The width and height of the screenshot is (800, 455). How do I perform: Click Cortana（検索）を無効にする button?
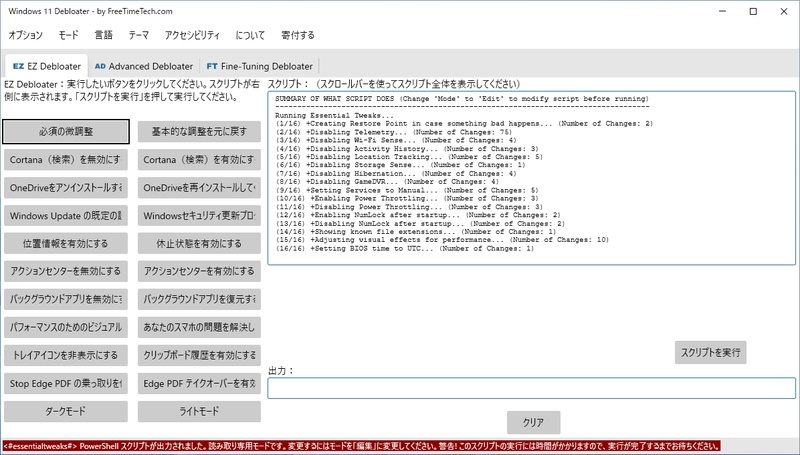(x=66, y=160)
